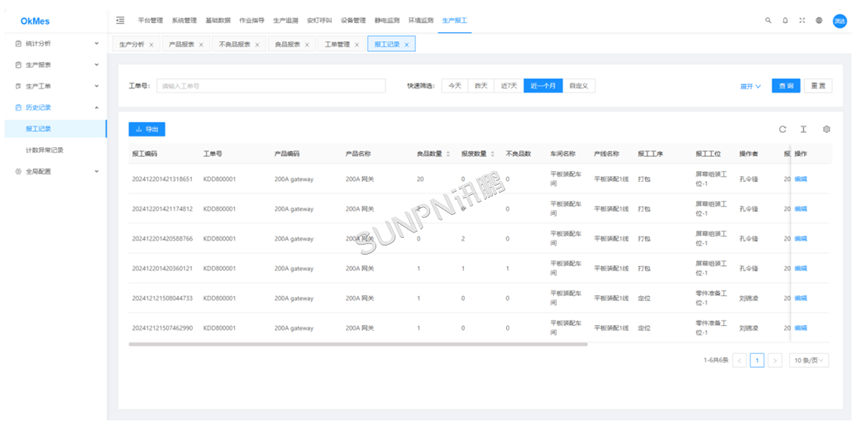
Task: Click the 报工编码 column header
Action: [x=145, y=154]
